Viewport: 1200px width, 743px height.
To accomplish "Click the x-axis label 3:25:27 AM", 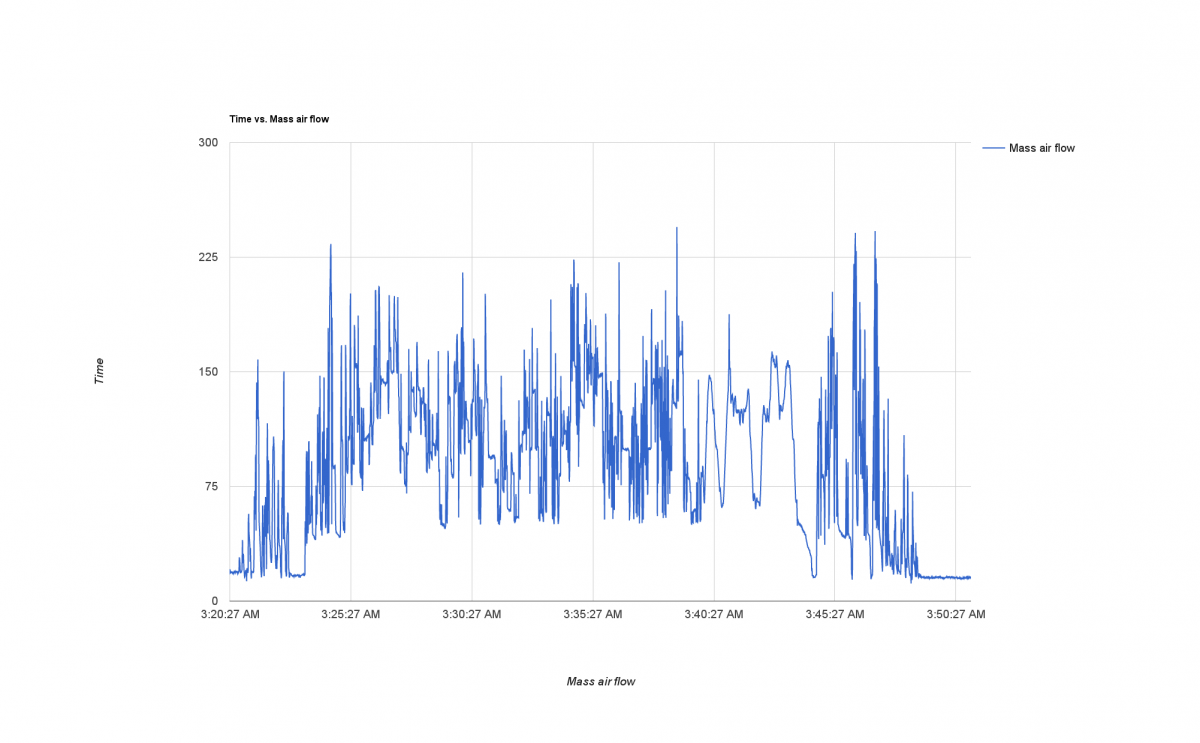I will click(x=351, y=614).
